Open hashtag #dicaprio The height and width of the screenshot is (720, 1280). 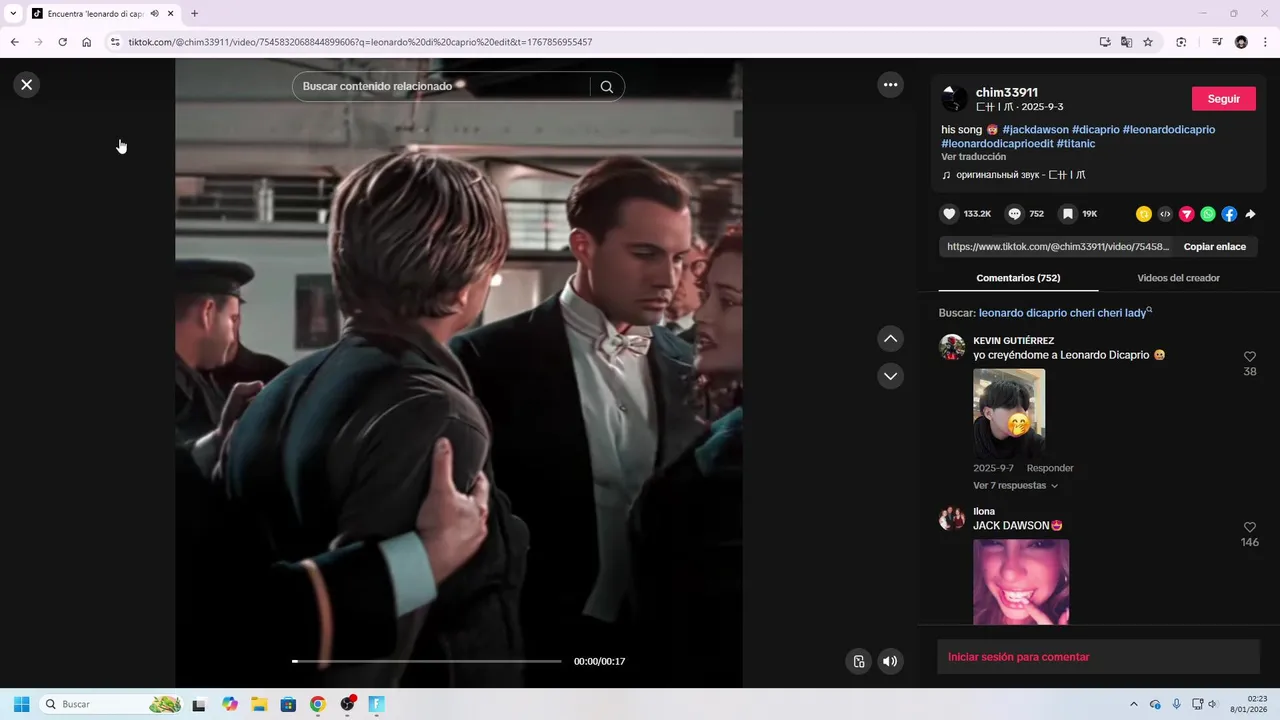pyautogui.click(x=1095, y=130)
